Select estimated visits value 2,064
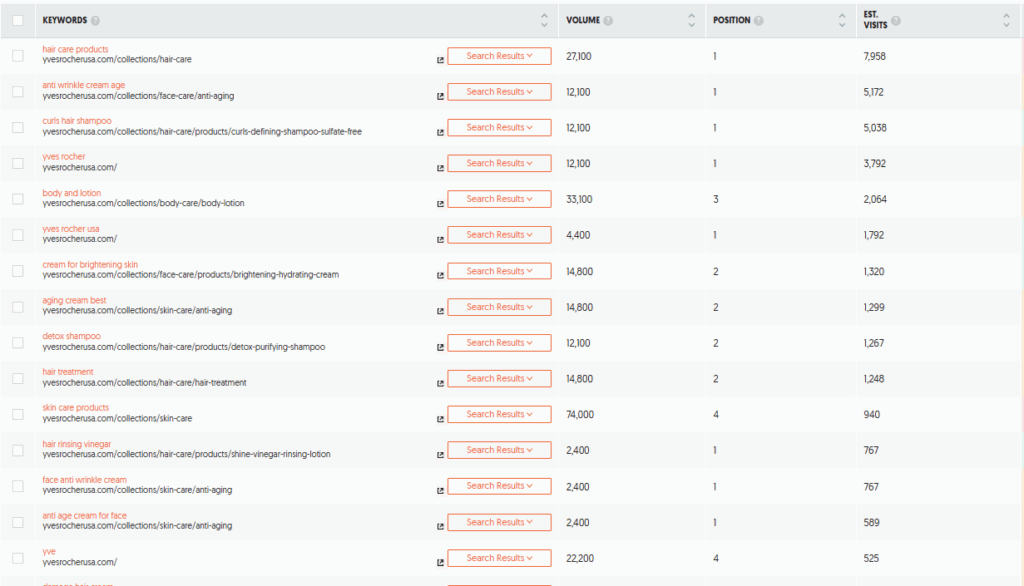The image size is (1024, 586). 875,199
